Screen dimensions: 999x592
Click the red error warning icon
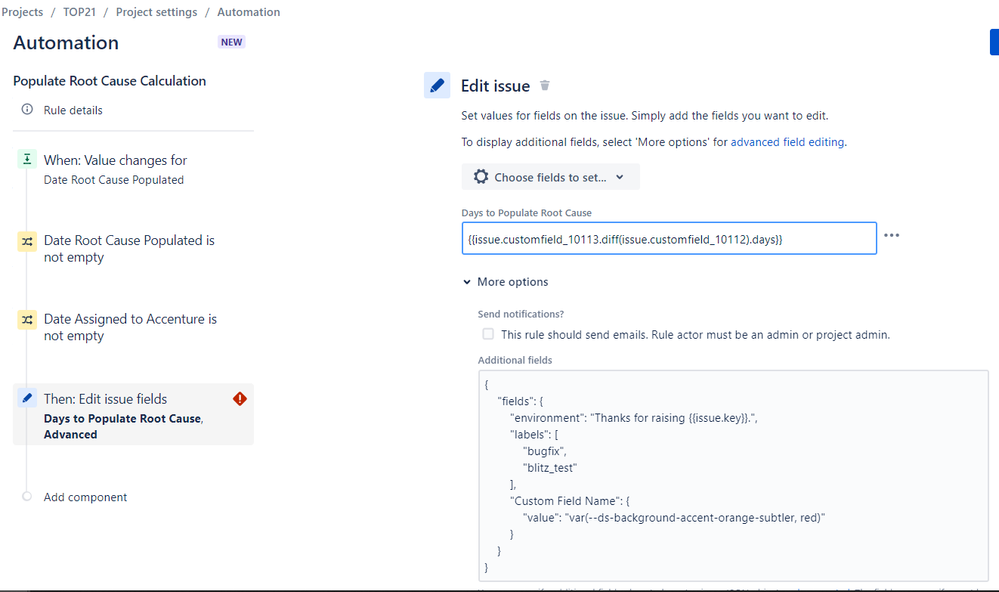[240, 399]
